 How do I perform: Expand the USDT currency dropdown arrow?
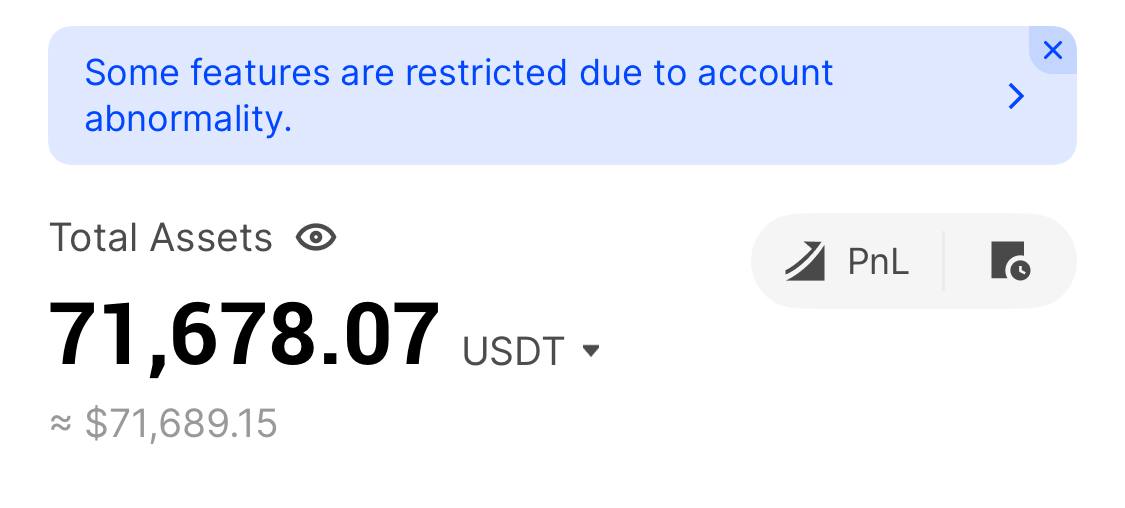(590, 350)
